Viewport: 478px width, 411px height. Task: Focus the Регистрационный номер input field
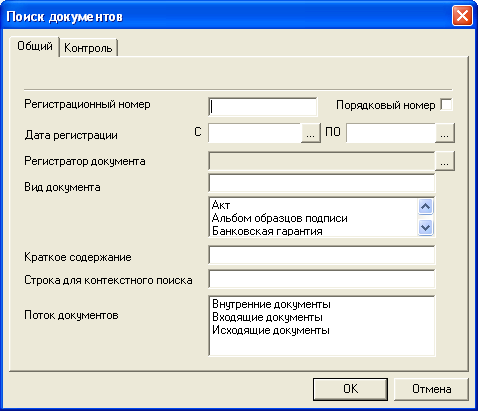263,107
